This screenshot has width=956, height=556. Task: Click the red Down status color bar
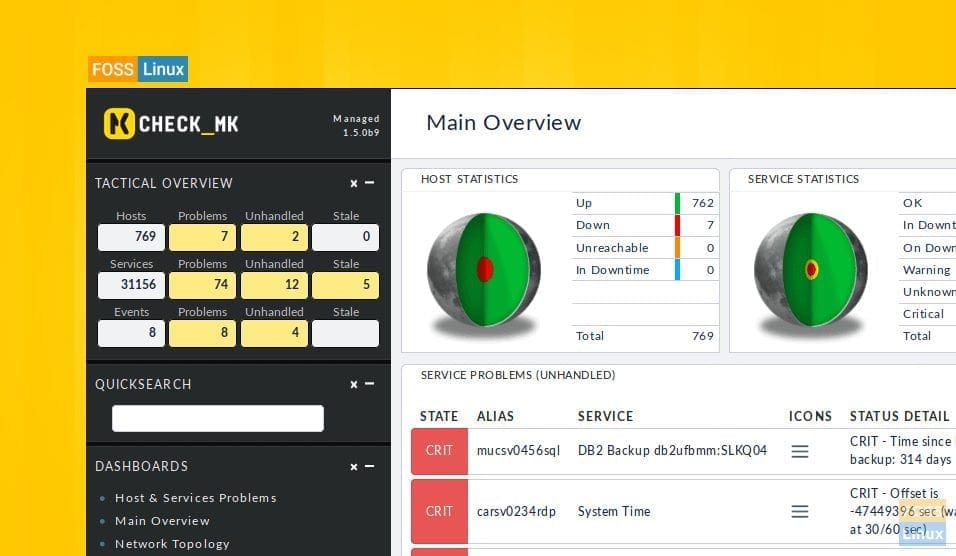click(x=677, y=226)
